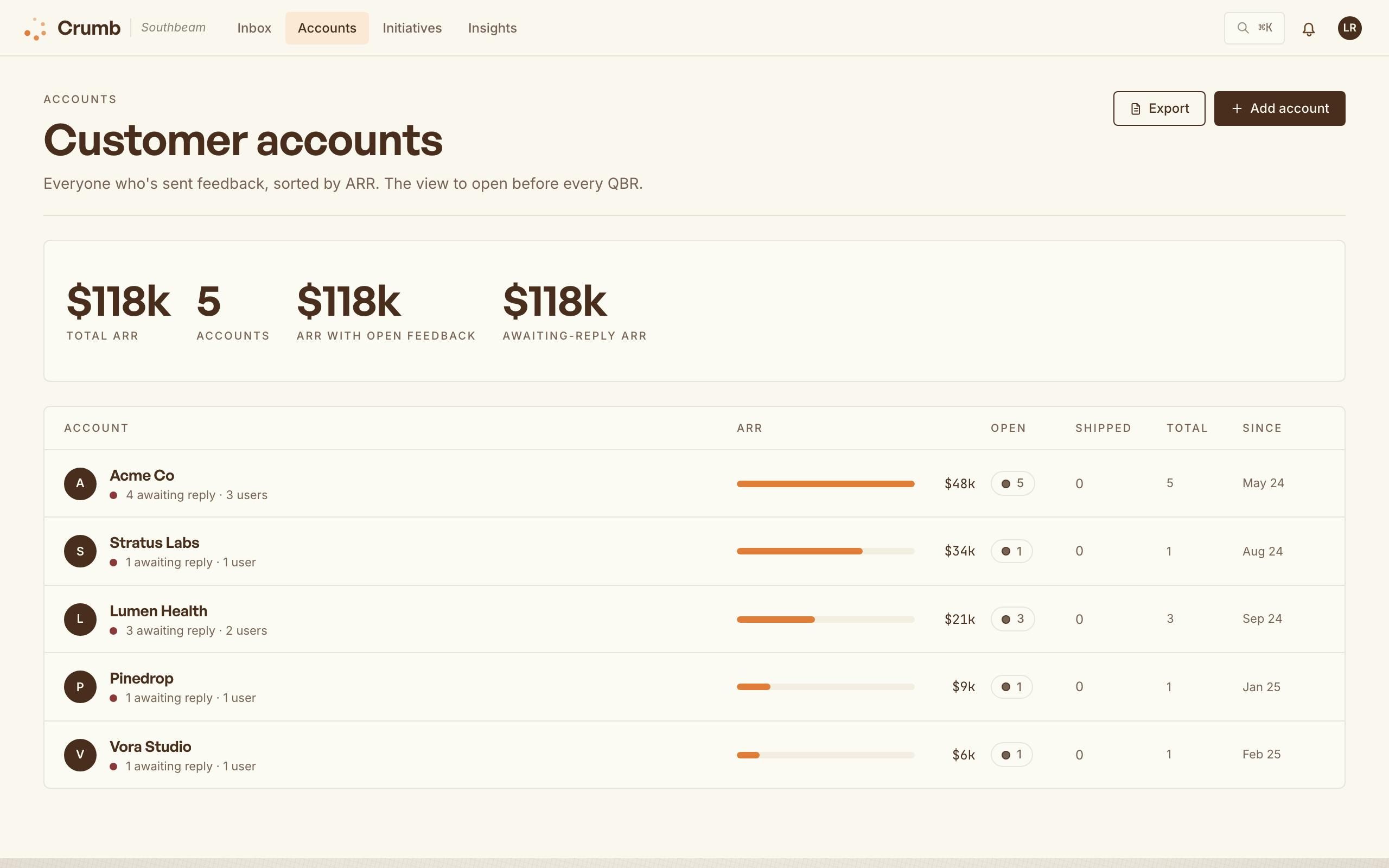Click Acme Co's ARR progress bar
Image resolution: width=1389 pixels, height=868 pixels.
tap(825, 484)
